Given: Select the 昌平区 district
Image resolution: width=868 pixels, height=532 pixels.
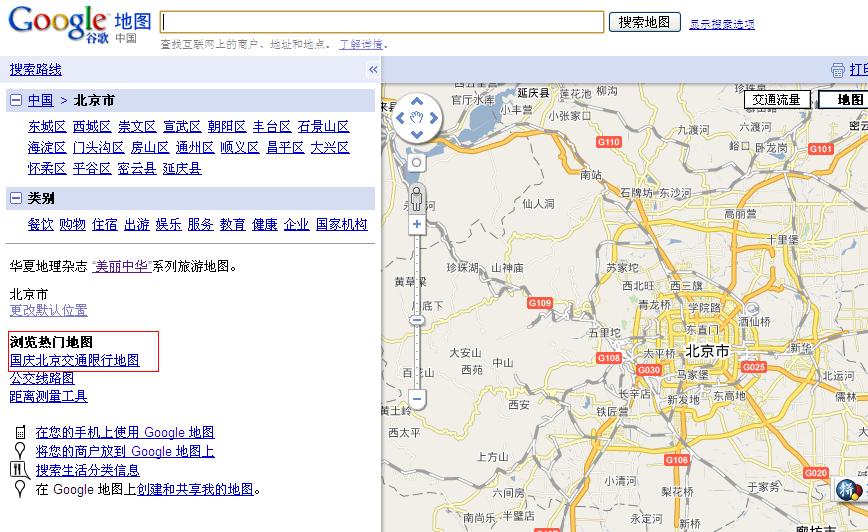Looking at the screenshot, I should (285, 148).
